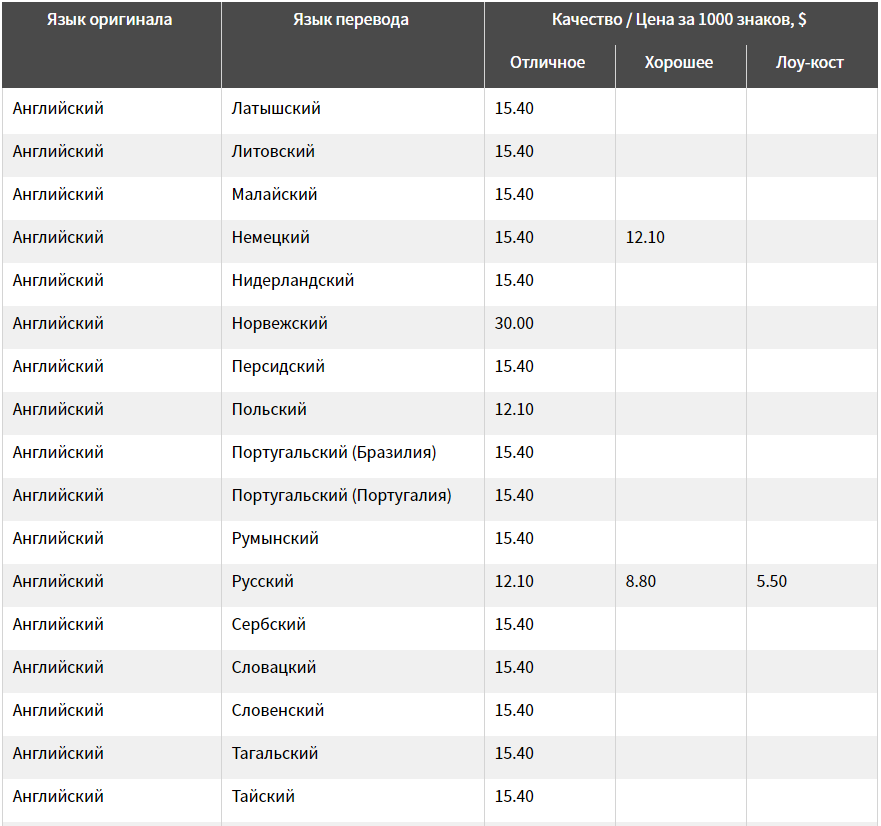Click the Качество / Цена за 1000 знаков header
Image resolution: width=881 pixels, height=826 pixels.
point(679,20)
